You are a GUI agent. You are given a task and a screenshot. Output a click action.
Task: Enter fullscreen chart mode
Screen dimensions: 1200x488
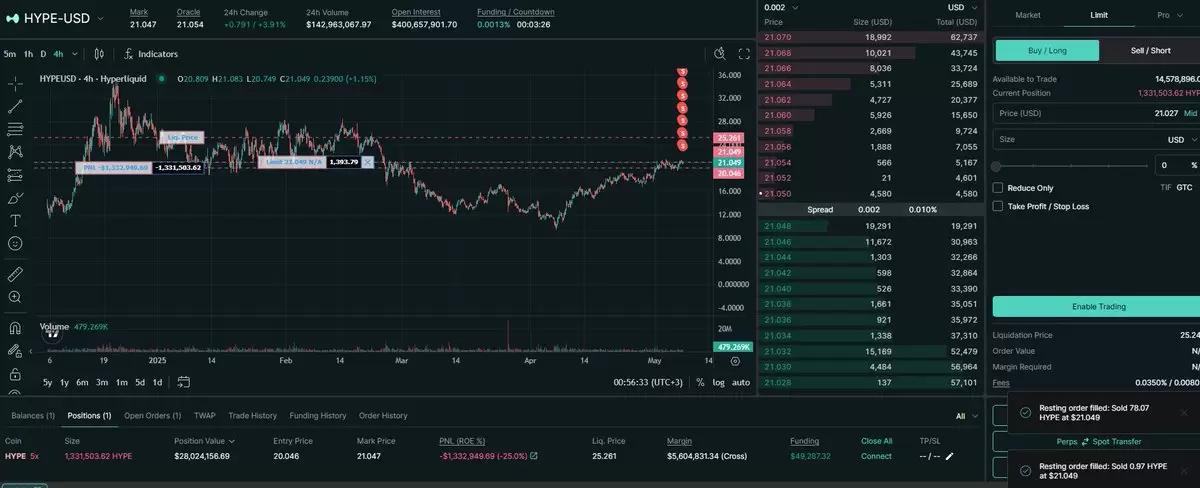pyautogui.click(x=744, y=54)
